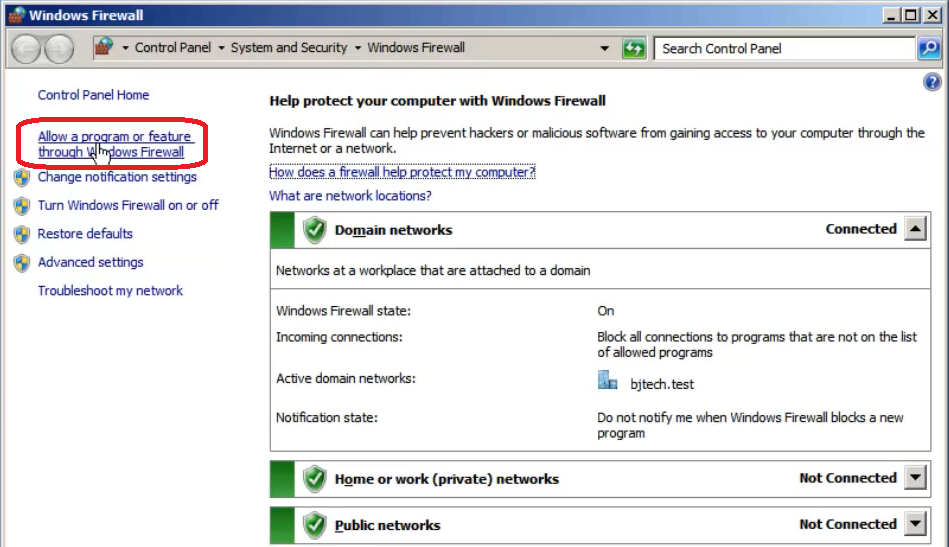Open the address bar history dropdown arrow
Image resolution: width=949 pixels, height=547 pixels.
[x=604, y=48]
